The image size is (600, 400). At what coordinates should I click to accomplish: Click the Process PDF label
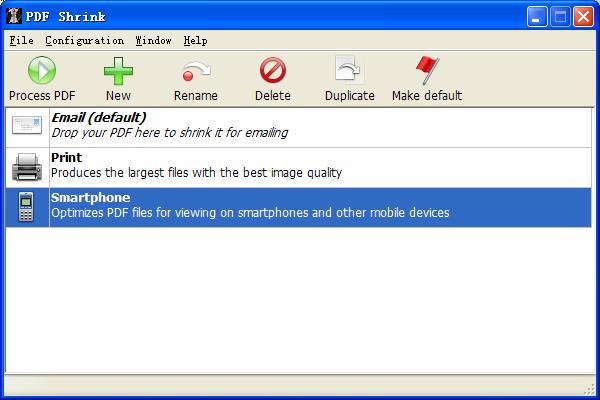[x=42, y=96]
